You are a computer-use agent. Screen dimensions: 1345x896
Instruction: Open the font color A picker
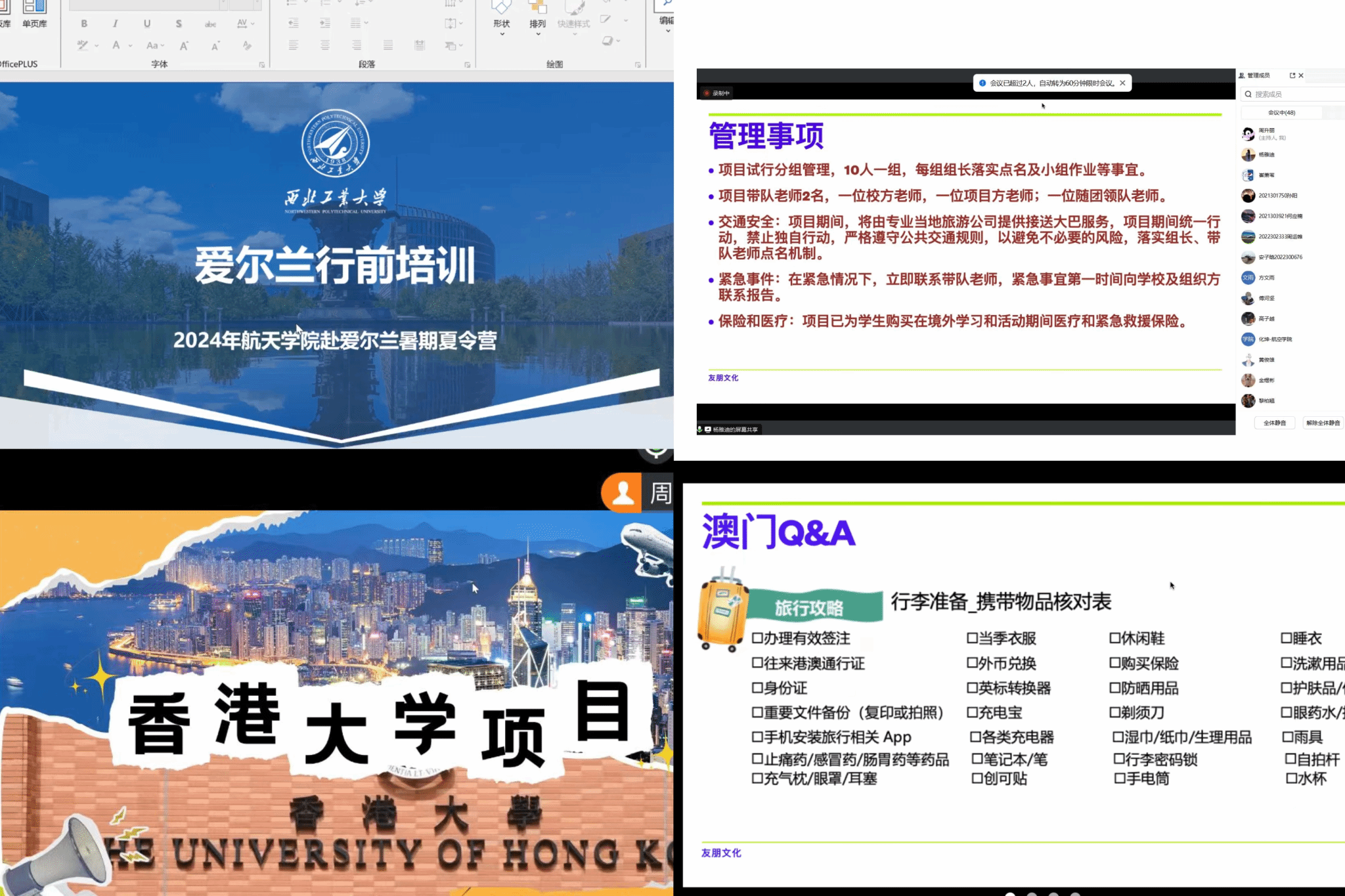(x=116, y=45)
